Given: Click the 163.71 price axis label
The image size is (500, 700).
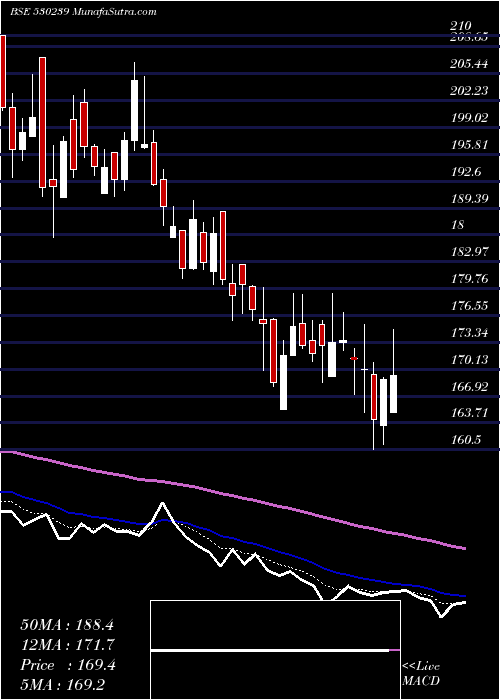Looking at the screenshot, I should pos(469,413).
